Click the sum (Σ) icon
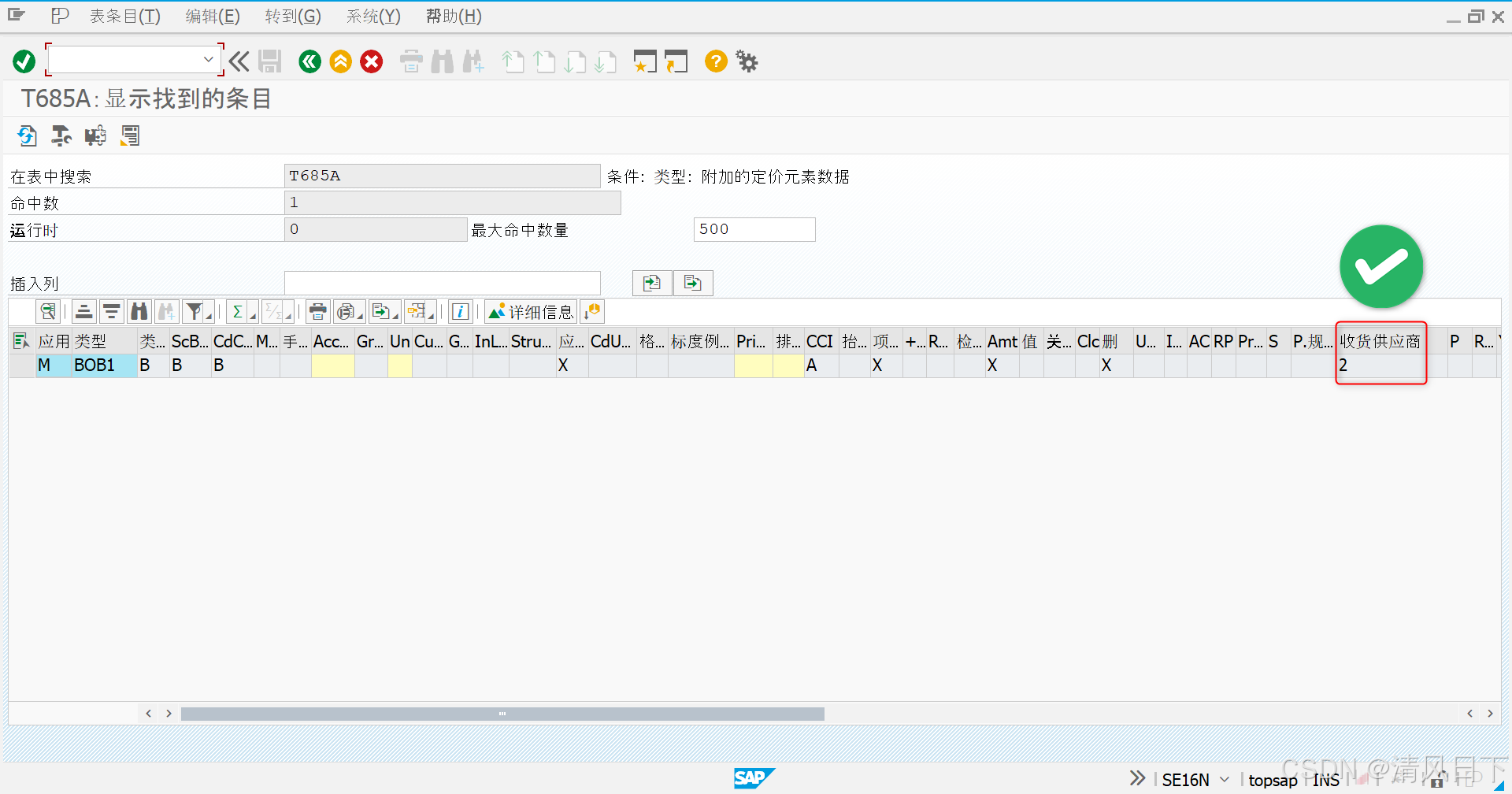This screenshot has width=1512, height=794. click(x=238, y=311)
